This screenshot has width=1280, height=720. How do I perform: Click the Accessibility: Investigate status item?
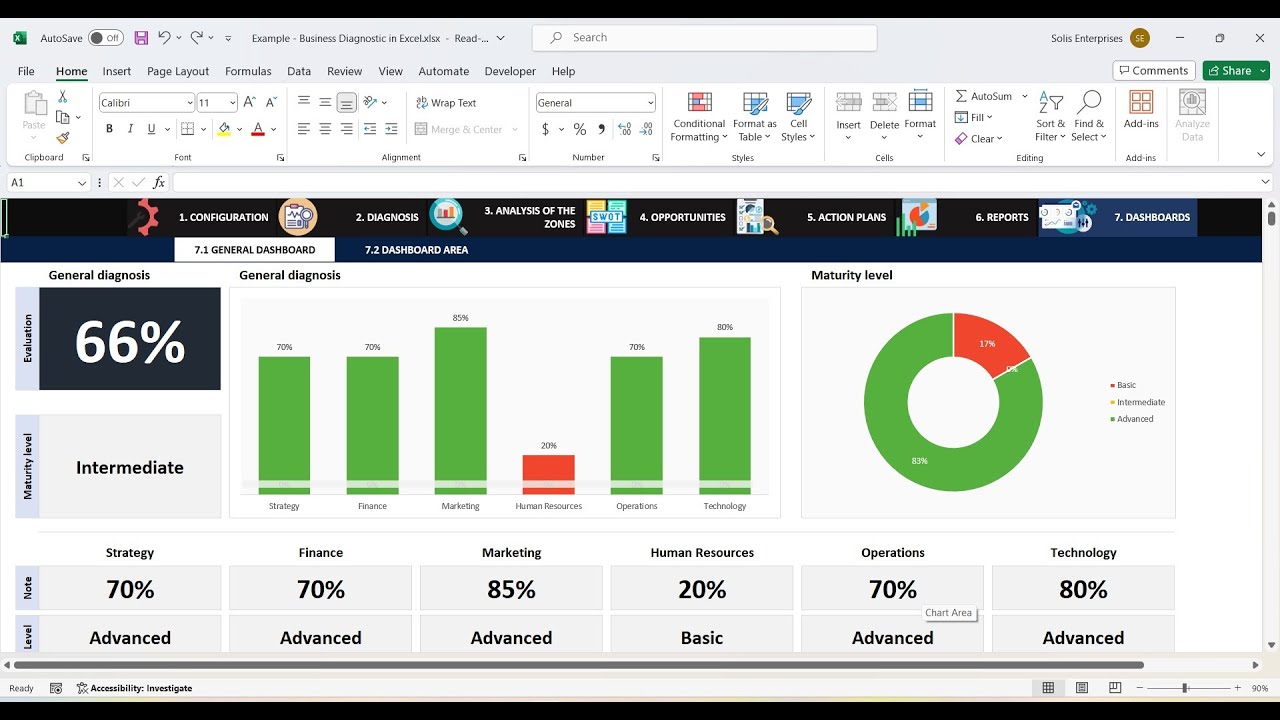tap(134, 688)
